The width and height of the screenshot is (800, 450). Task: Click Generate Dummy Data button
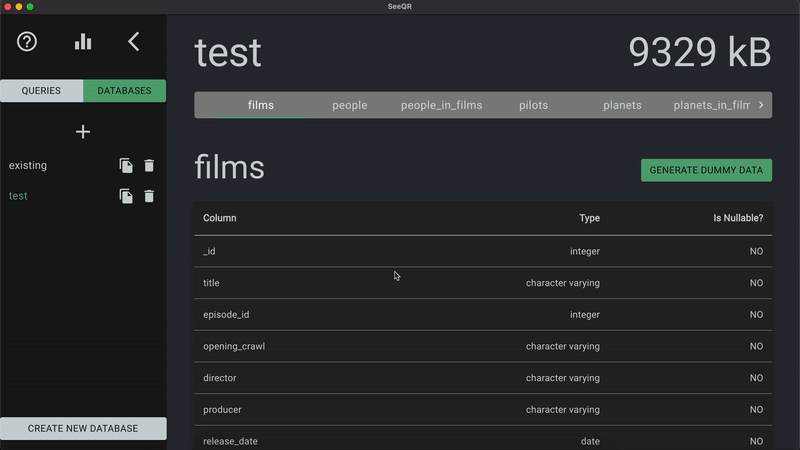[x=706, y=170]
